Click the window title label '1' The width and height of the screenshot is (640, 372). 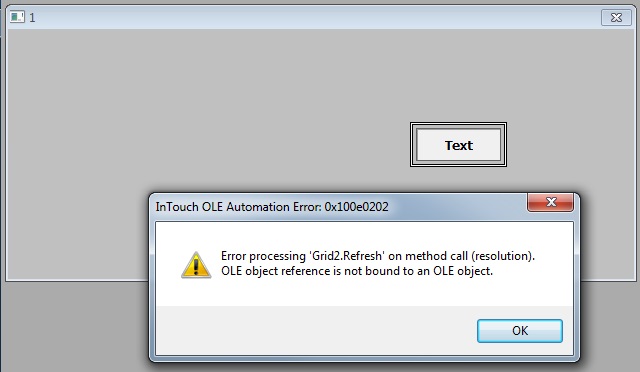point(32,18)
